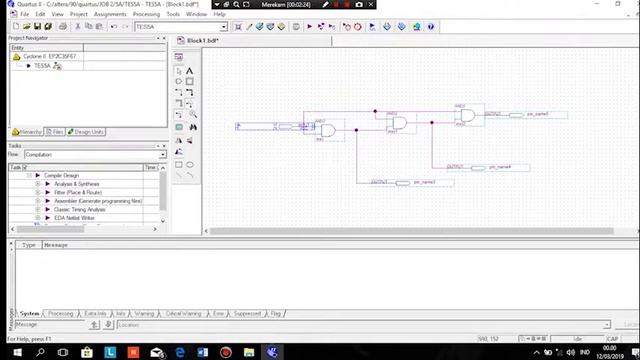Switch to the Design Units tab
This screenshot has width=640, height=360.
(x=86, y=132)
